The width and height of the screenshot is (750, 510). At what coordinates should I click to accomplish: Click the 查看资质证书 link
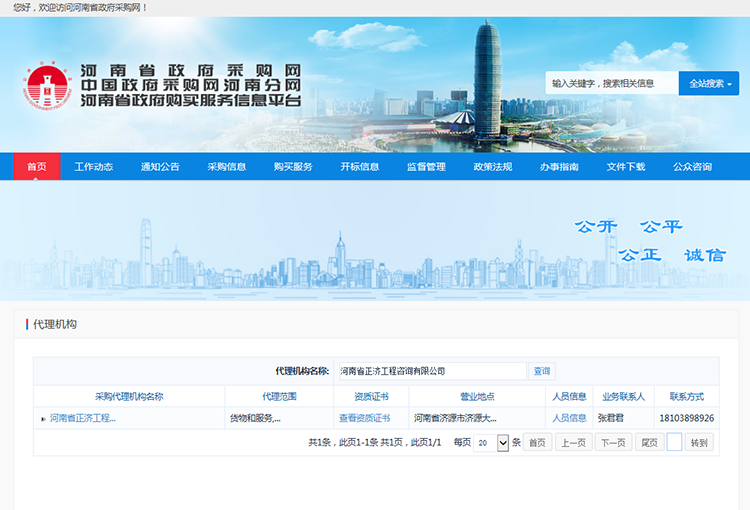pyautogui.click(x=364, y=418)
